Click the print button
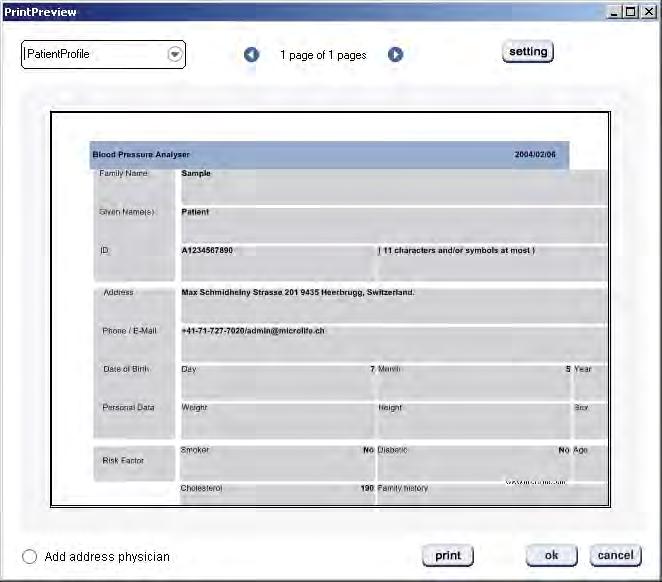662x582 pixels. tap(448, 555)
